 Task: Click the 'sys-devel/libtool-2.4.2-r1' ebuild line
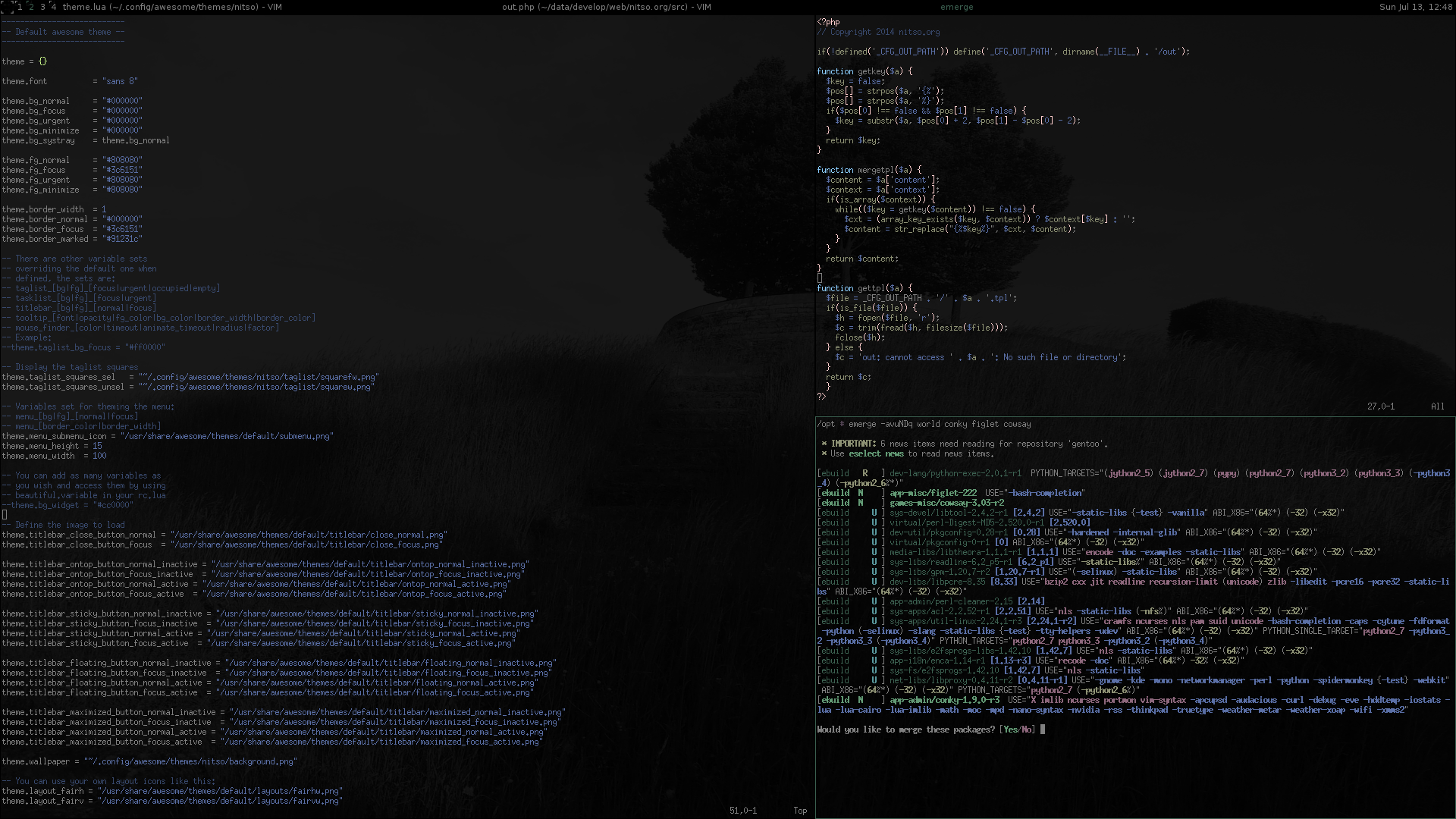click(1081, 513)
